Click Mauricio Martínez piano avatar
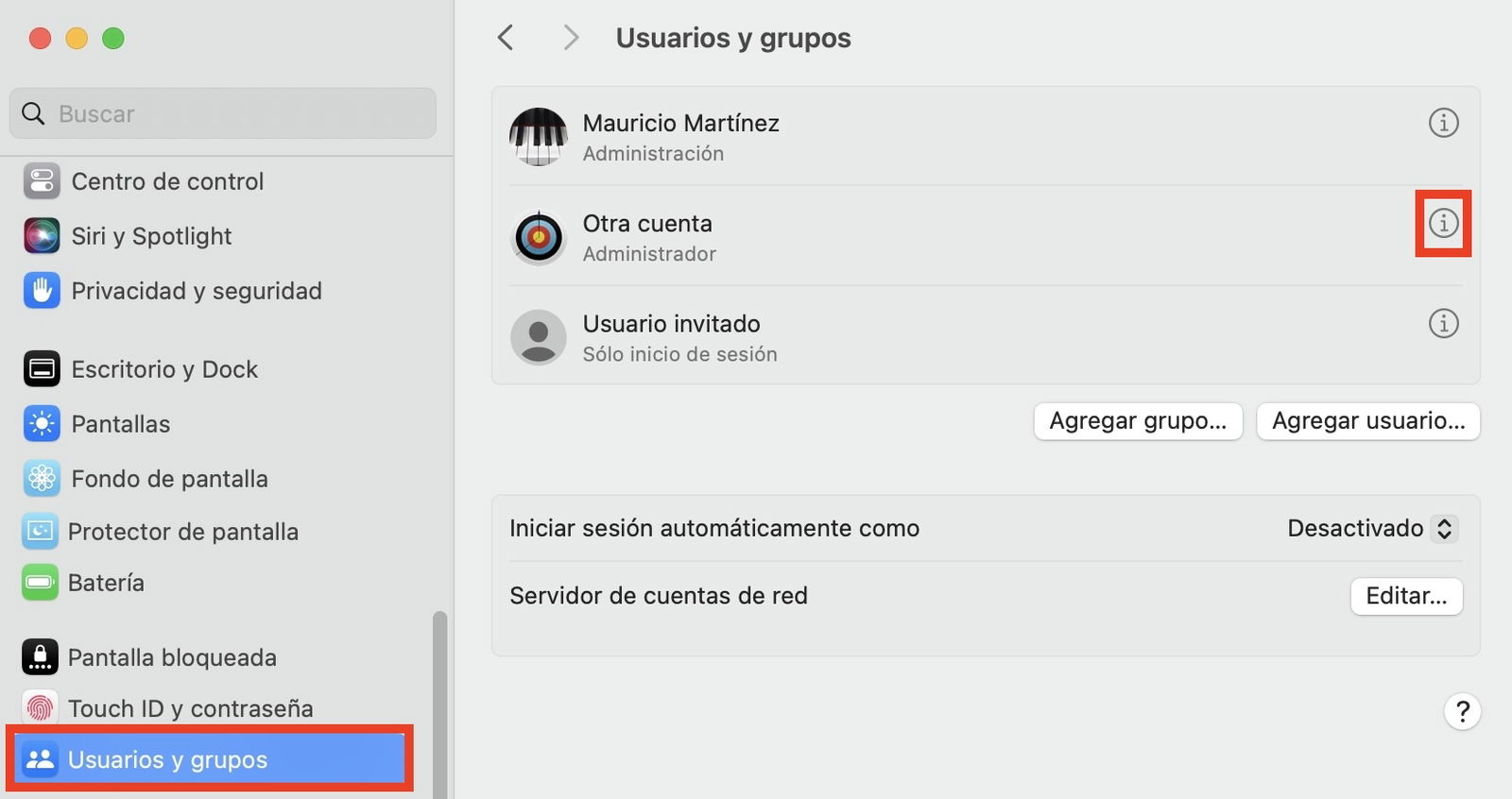The height and width of the screenshot is (799, 1512). (539, 136)
